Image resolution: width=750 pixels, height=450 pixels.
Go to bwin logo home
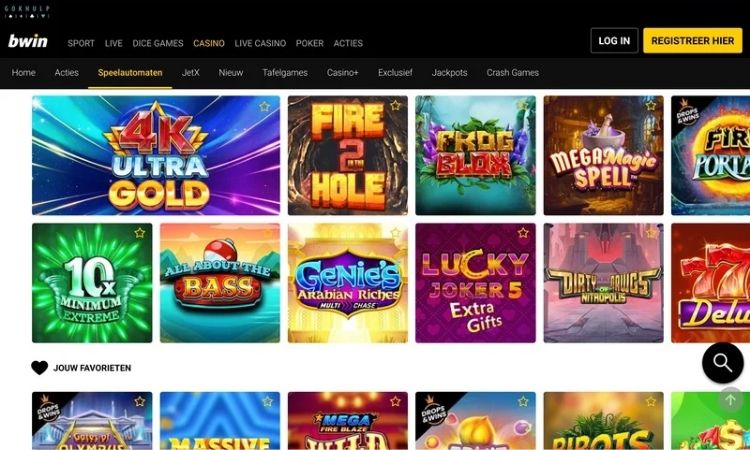point(28,41)
